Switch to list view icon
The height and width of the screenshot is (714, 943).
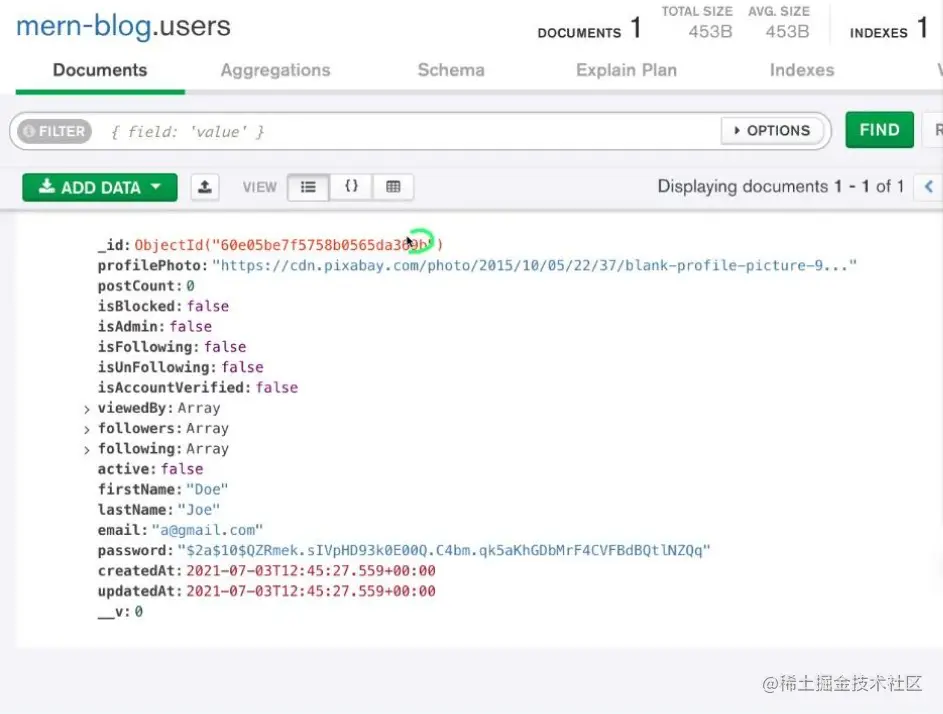click(x=308, y=187)
